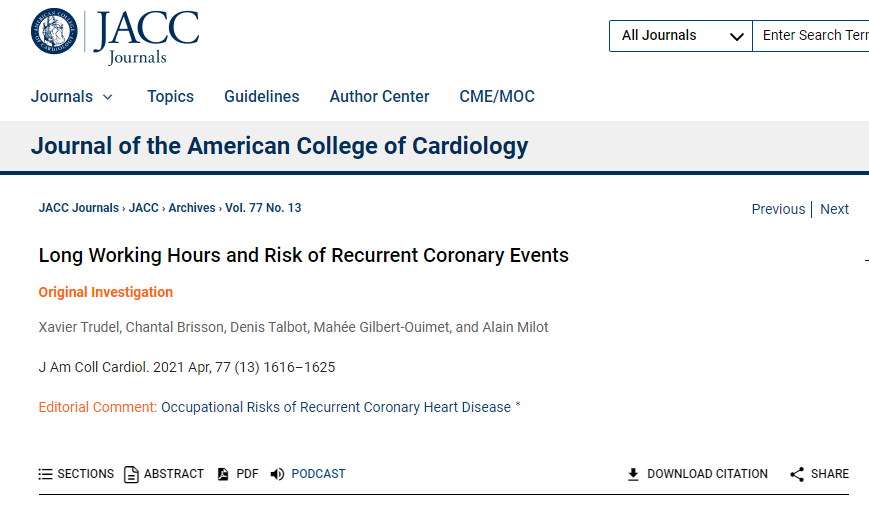Open the Guidelines menu item
869x508 pixels.
tap(262, 96)
